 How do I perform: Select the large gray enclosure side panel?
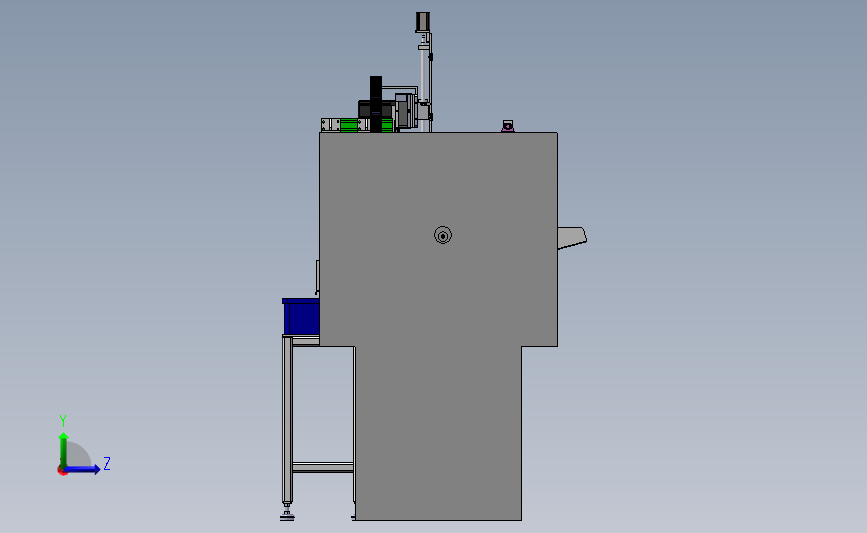(438, 326)
